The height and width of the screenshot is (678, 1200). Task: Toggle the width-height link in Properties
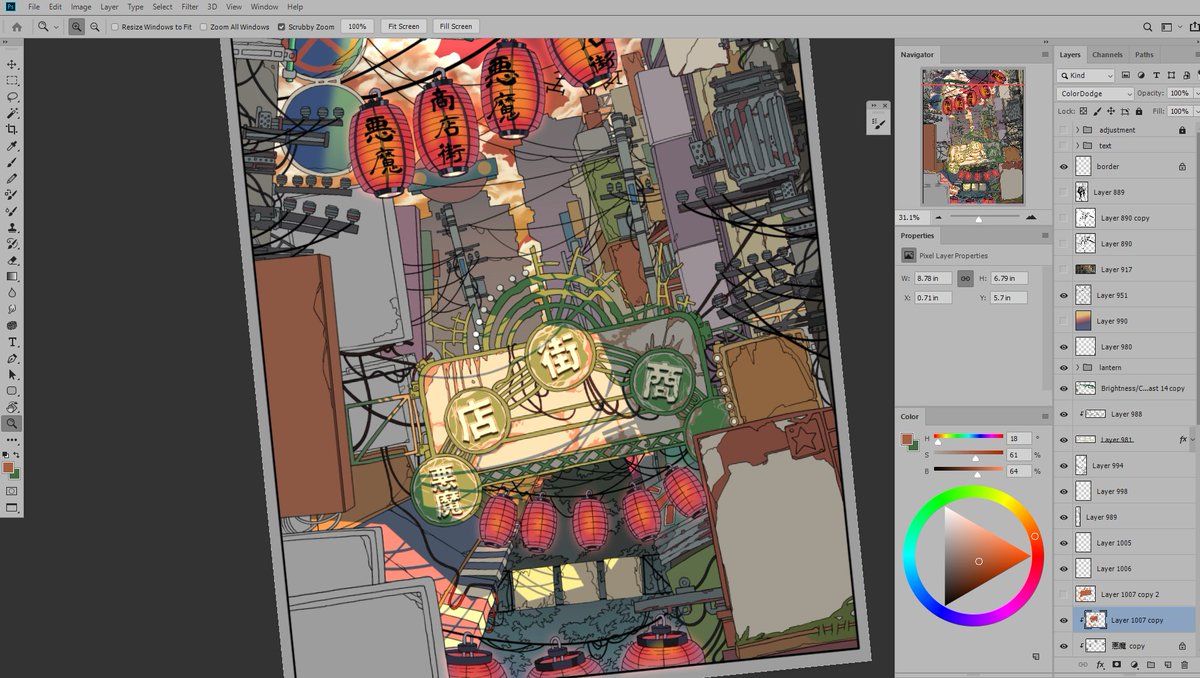coord(965,278)
